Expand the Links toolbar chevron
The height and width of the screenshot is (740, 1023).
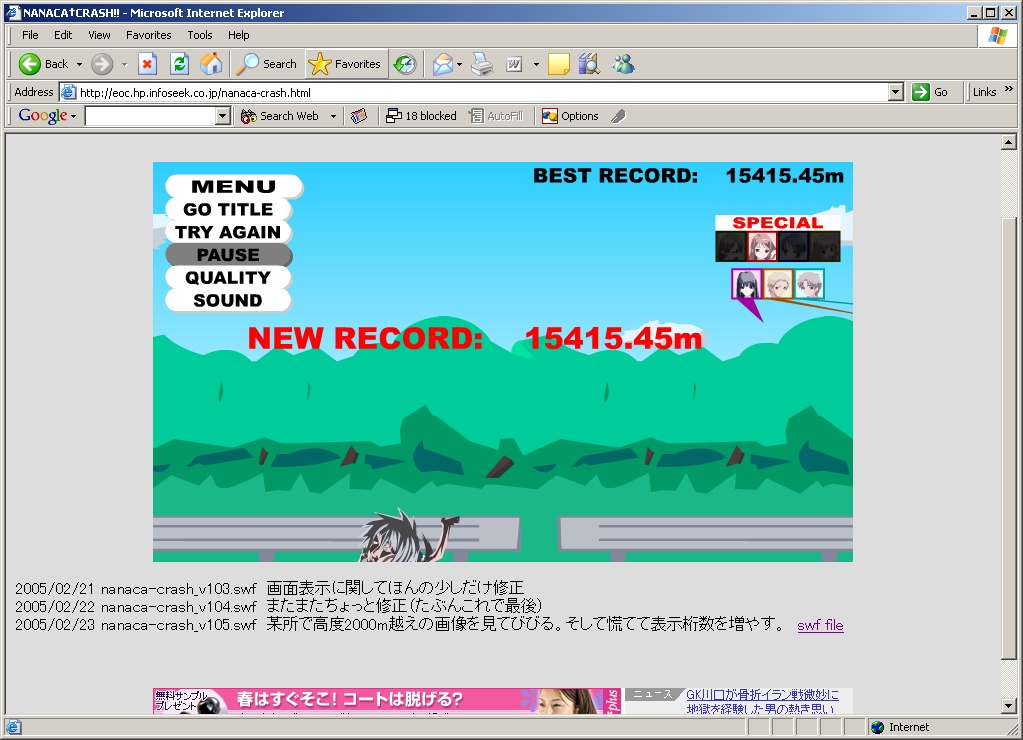coord(1009,89)
